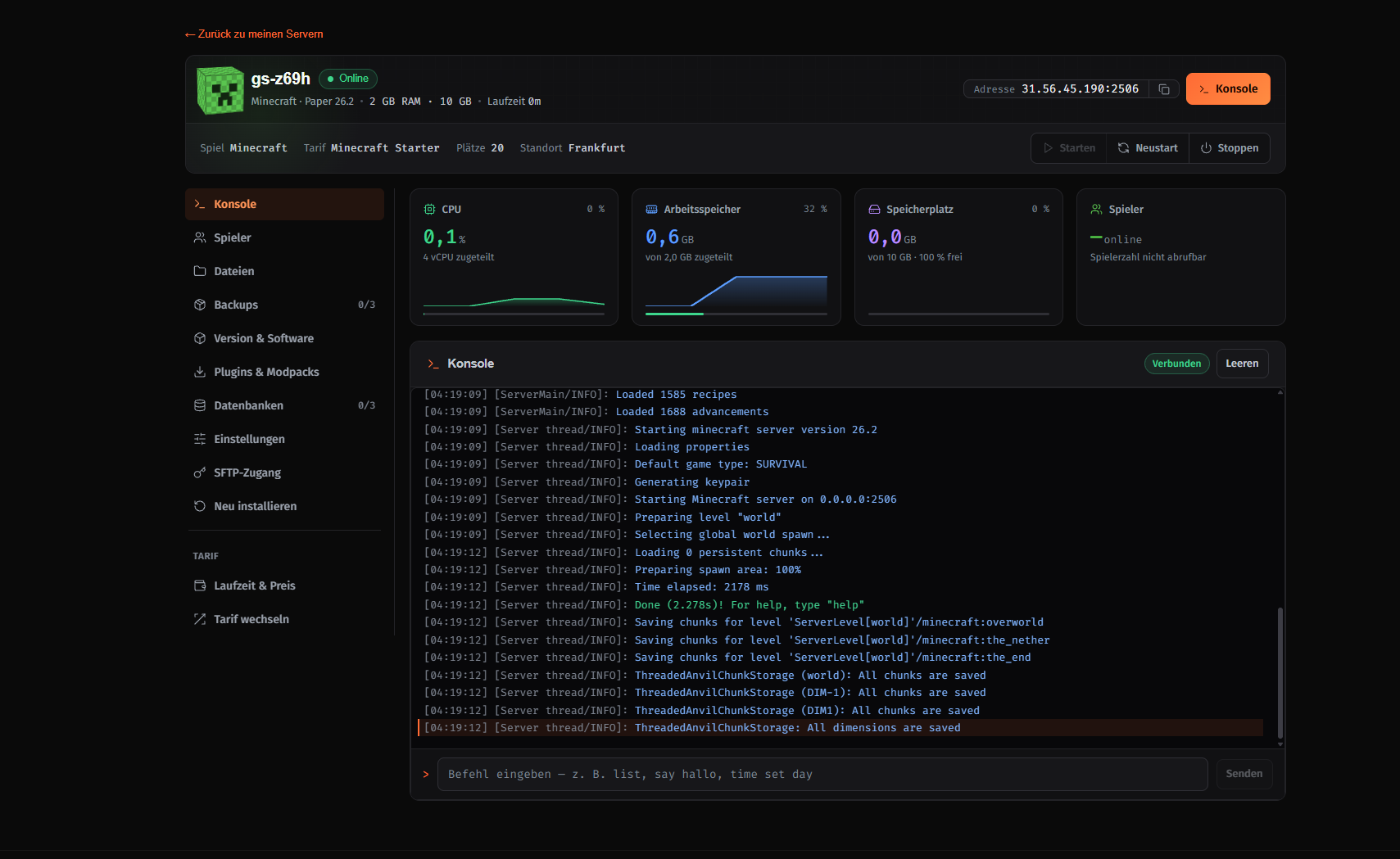The height and width of the screenshot is (859, 1400).
Task: Click the Tarif wechseln arrow icon
Action: point(200,619)
